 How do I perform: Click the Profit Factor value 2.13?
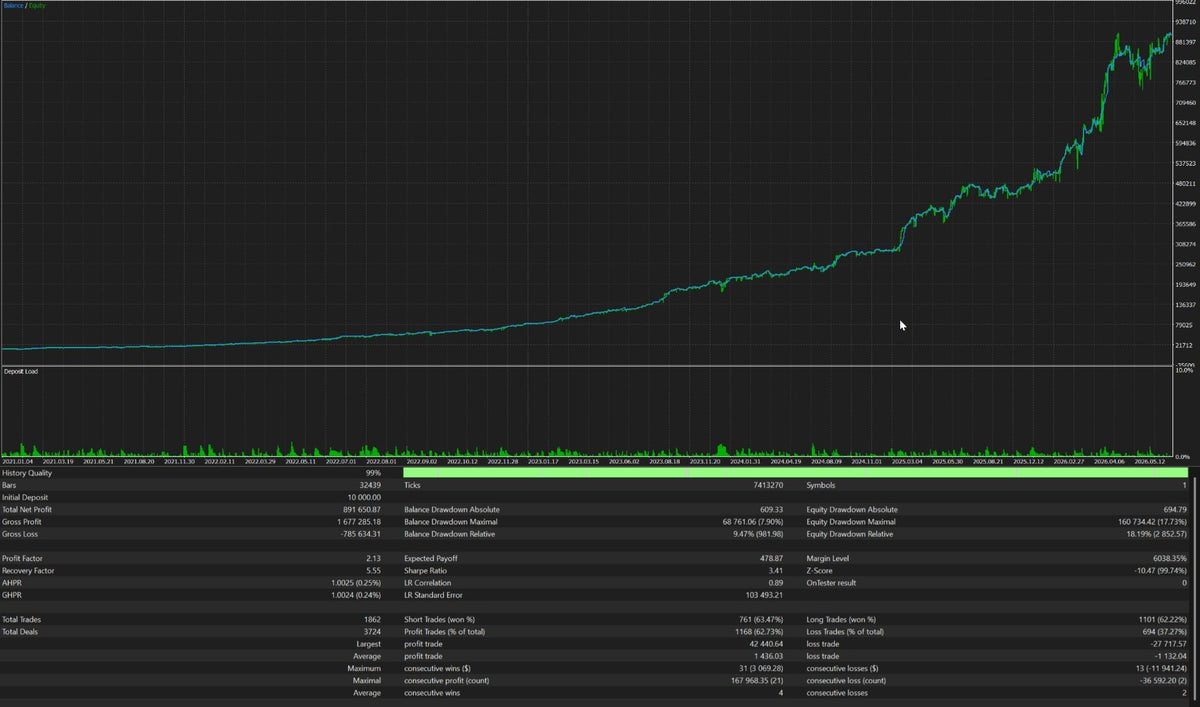point(372,558)
